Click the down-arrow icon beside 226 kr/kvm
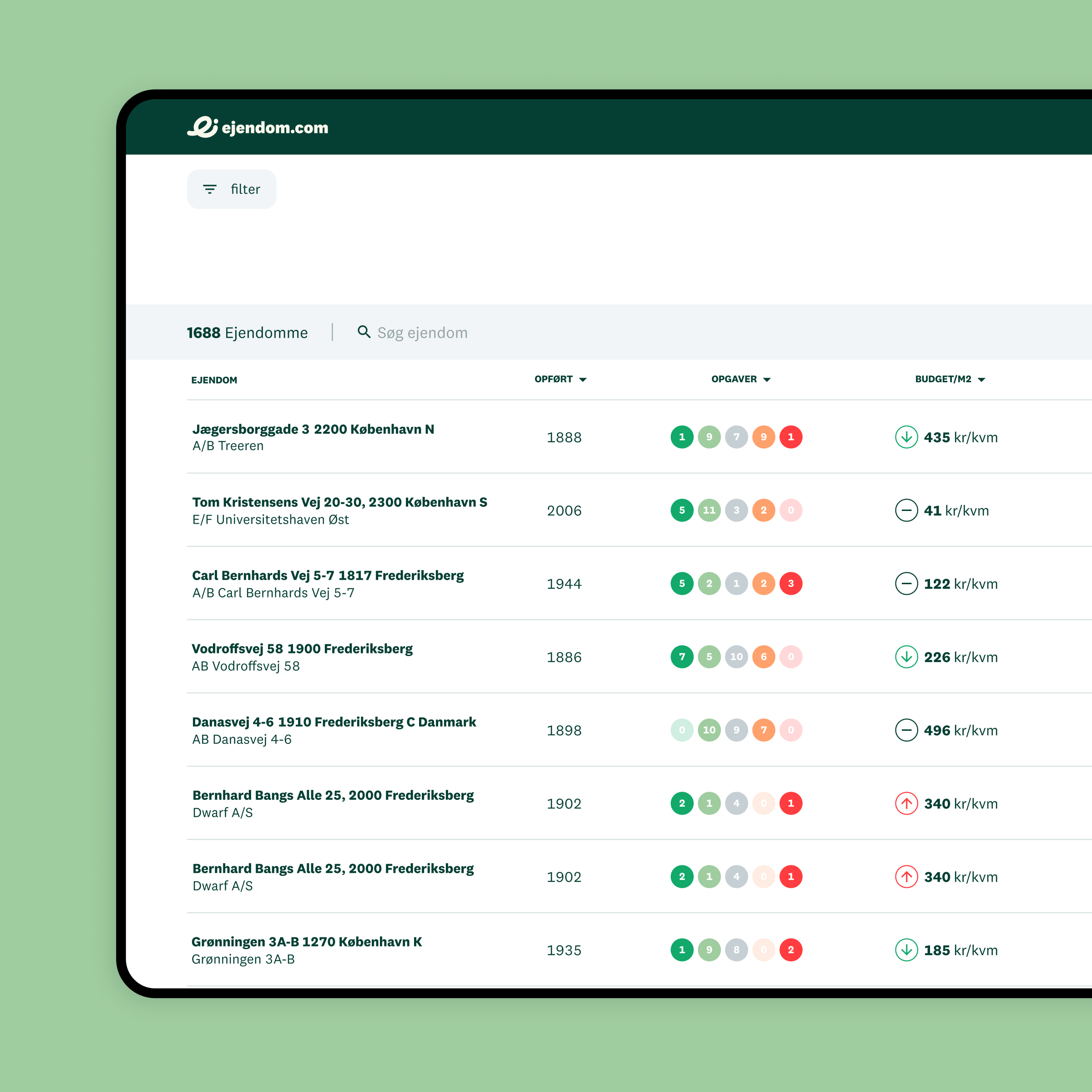The height and width of the screenshot is (1092, 1092). point(907,657)
